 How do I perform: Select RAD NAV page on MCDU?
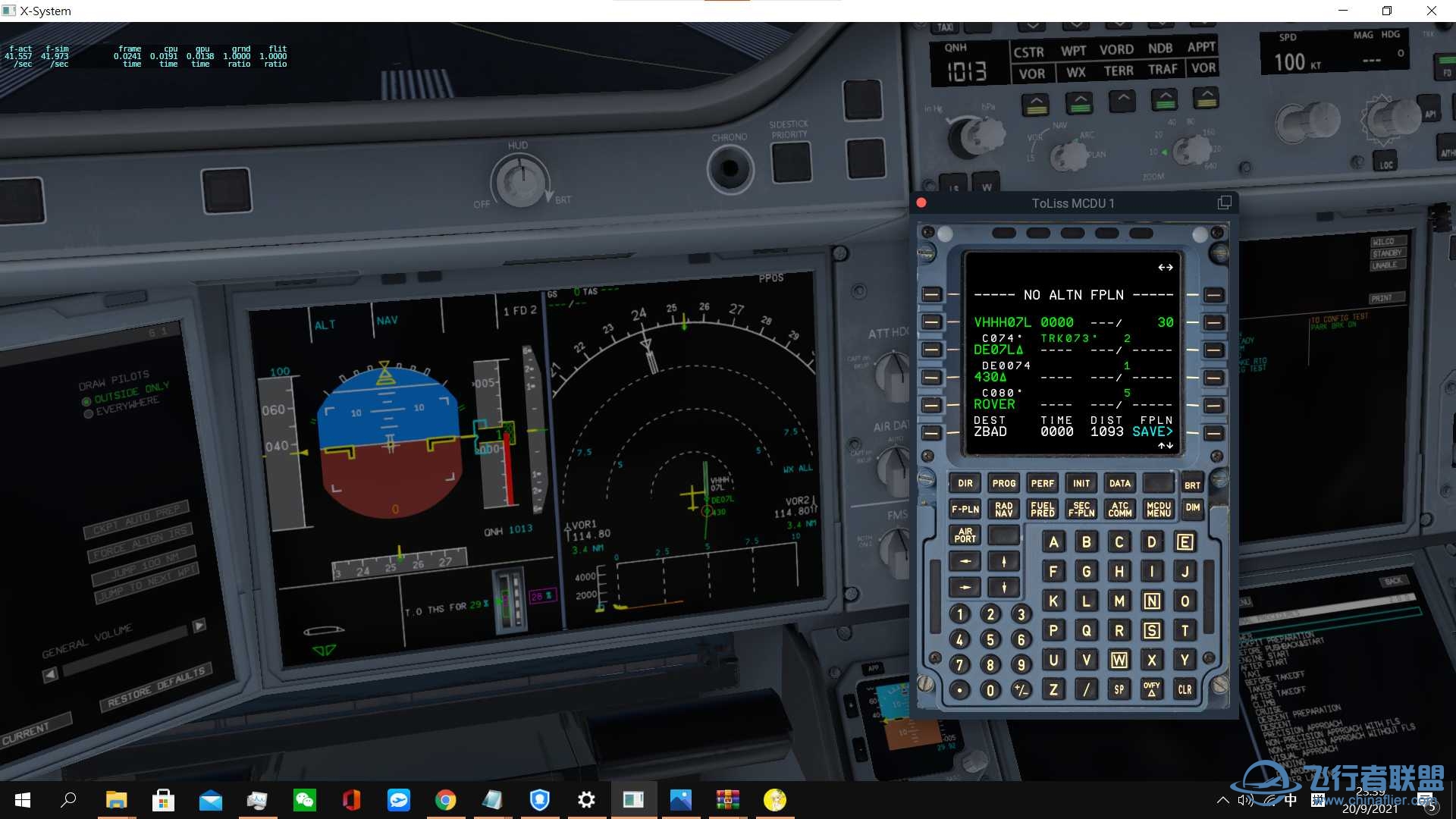1003,510
